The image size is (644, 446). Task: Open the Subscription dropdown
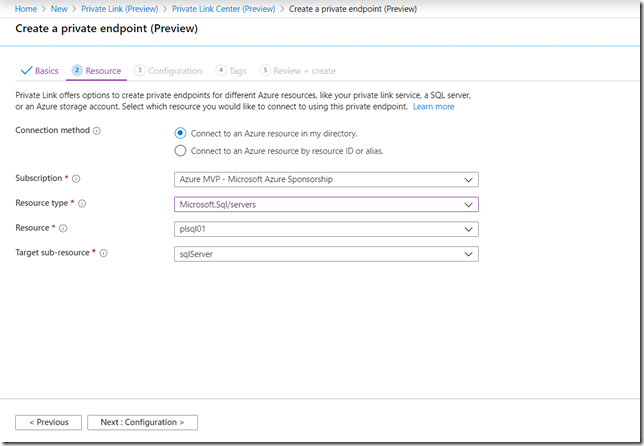pyautogui.click(x=326, y=180)
